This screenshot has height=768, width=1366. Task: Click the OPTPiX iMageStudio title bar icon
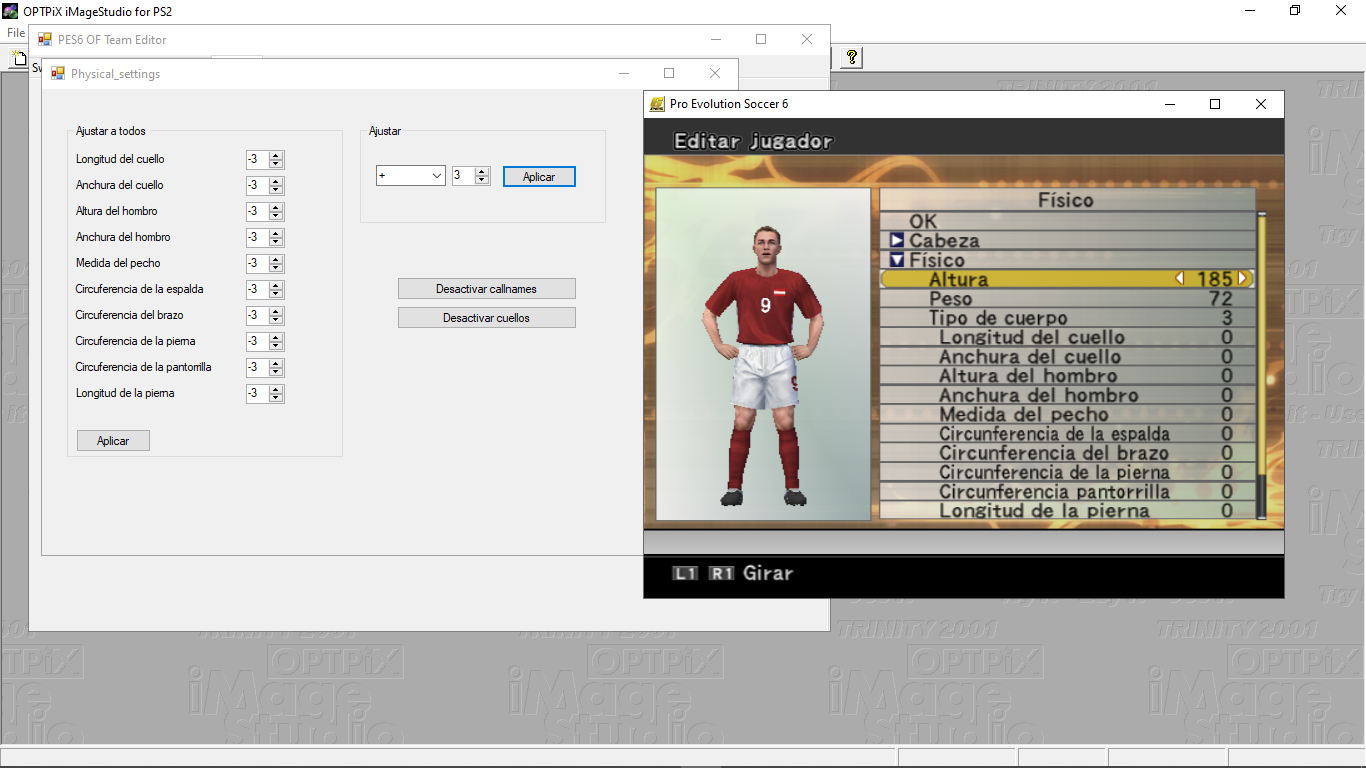10,11
